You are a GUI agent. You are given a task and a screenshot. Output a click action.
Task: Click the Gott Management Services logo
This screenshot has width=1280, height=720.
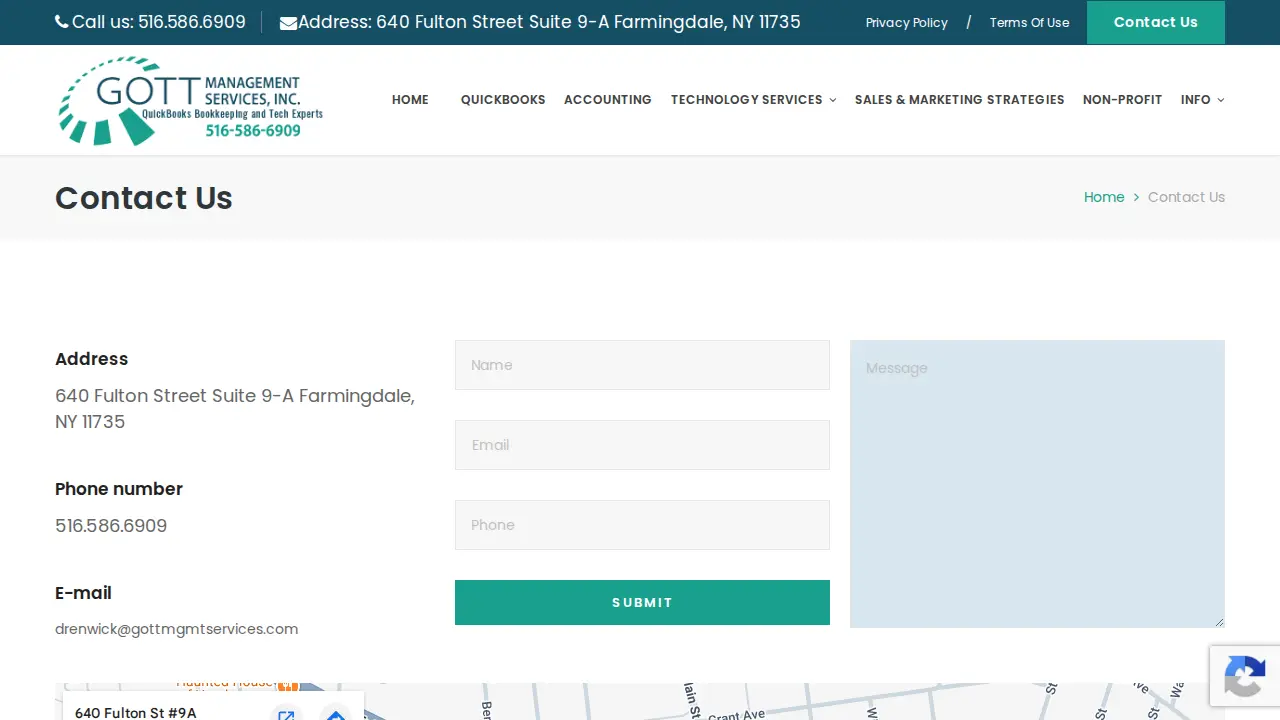pos(191,100)
